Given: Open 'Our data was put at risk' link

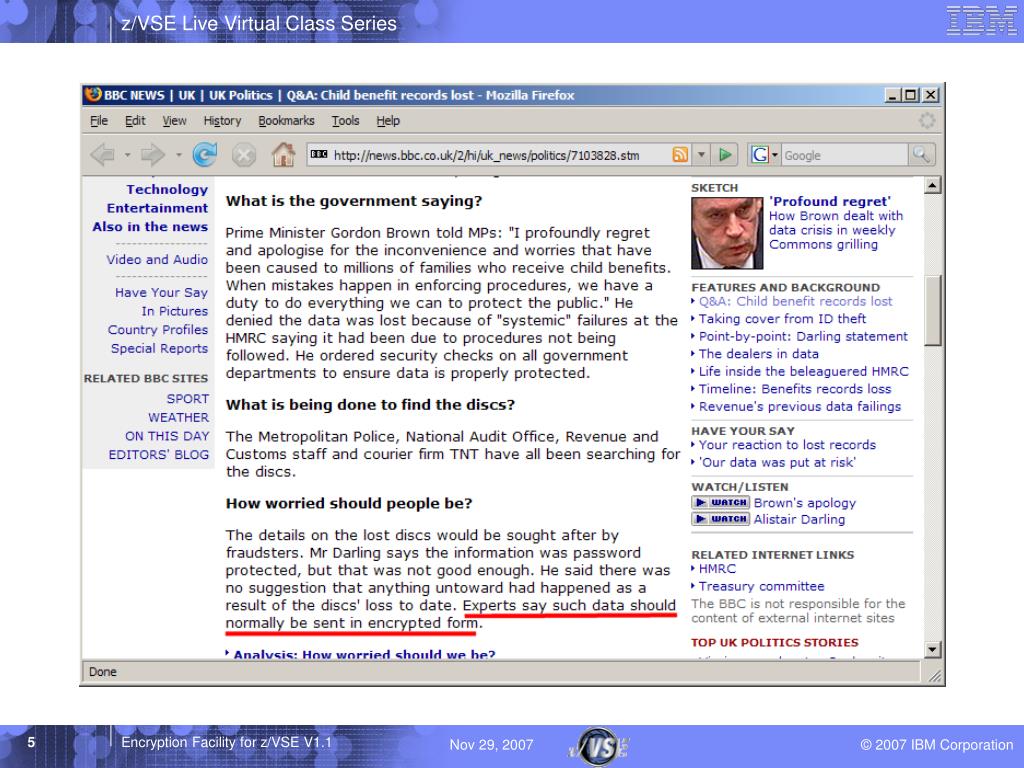Looking at the screenshot, I should pos(777,462).
